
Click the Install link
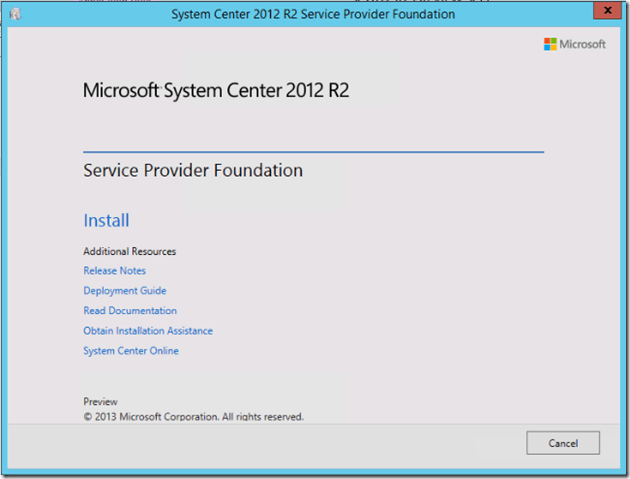(x=106, y=220)
